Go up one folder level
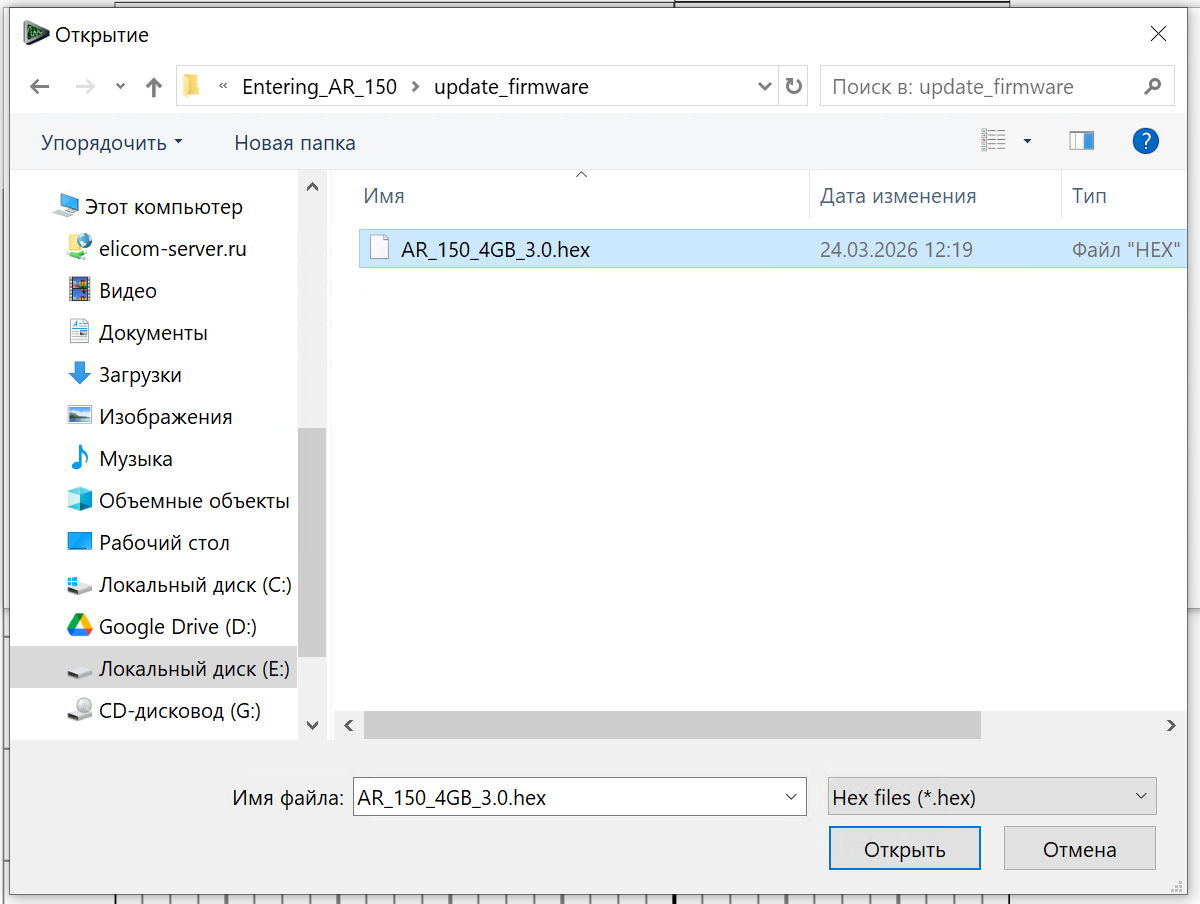This screenshot has width=1200, height=904. (x=153, y=87)
